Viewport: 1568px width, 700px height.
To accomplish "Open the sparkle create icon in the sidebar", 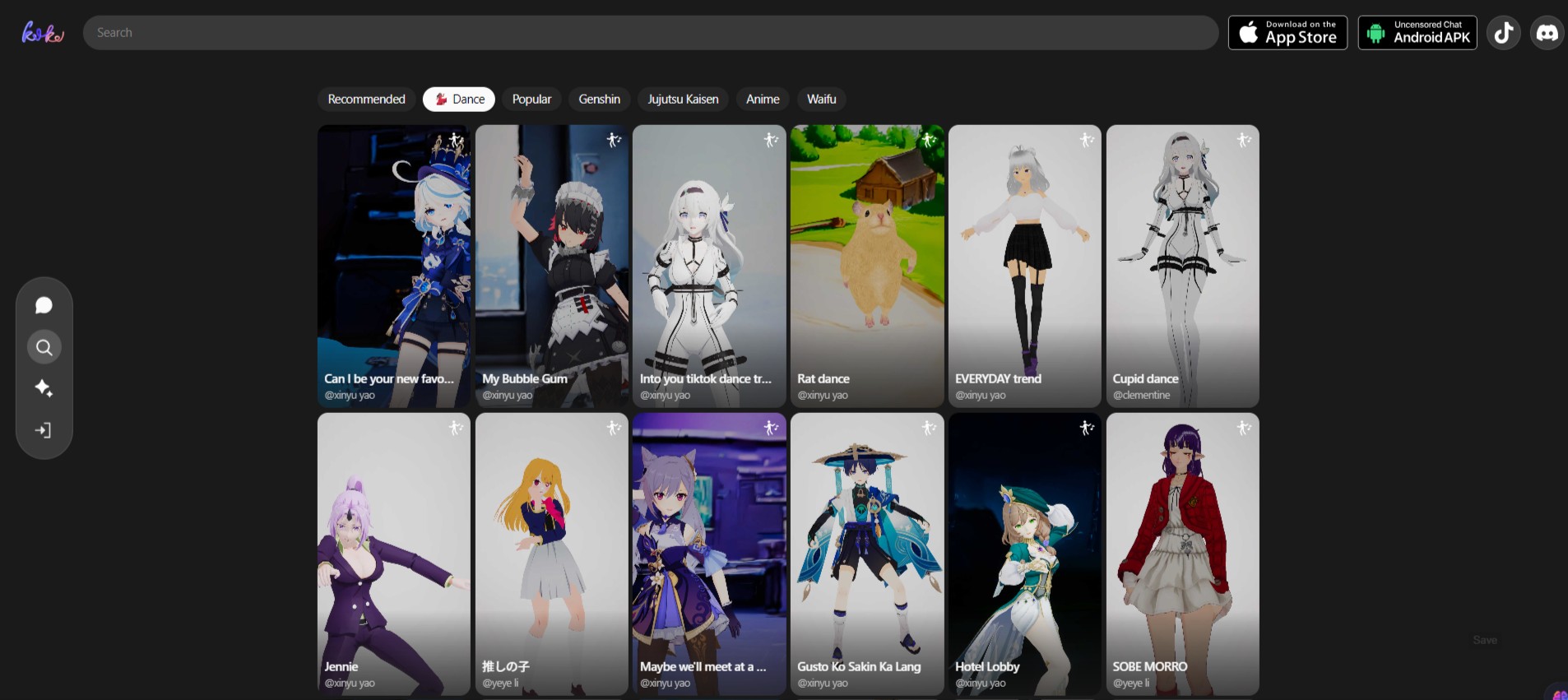I will click(44, 388).
